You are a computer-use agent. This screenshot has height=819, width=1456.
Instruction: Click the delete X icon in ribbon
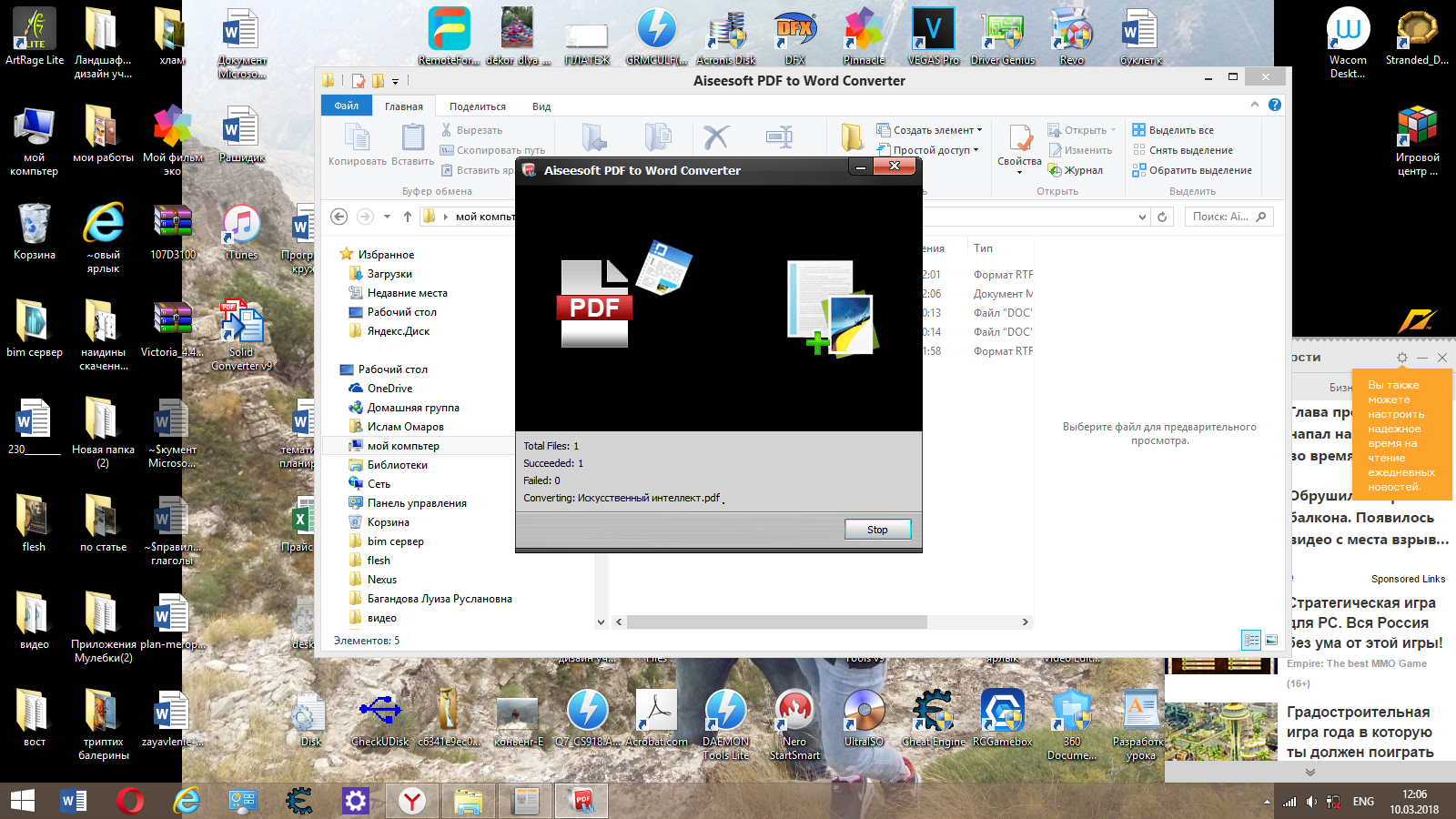pyautogui.click(x=716, y=137)
